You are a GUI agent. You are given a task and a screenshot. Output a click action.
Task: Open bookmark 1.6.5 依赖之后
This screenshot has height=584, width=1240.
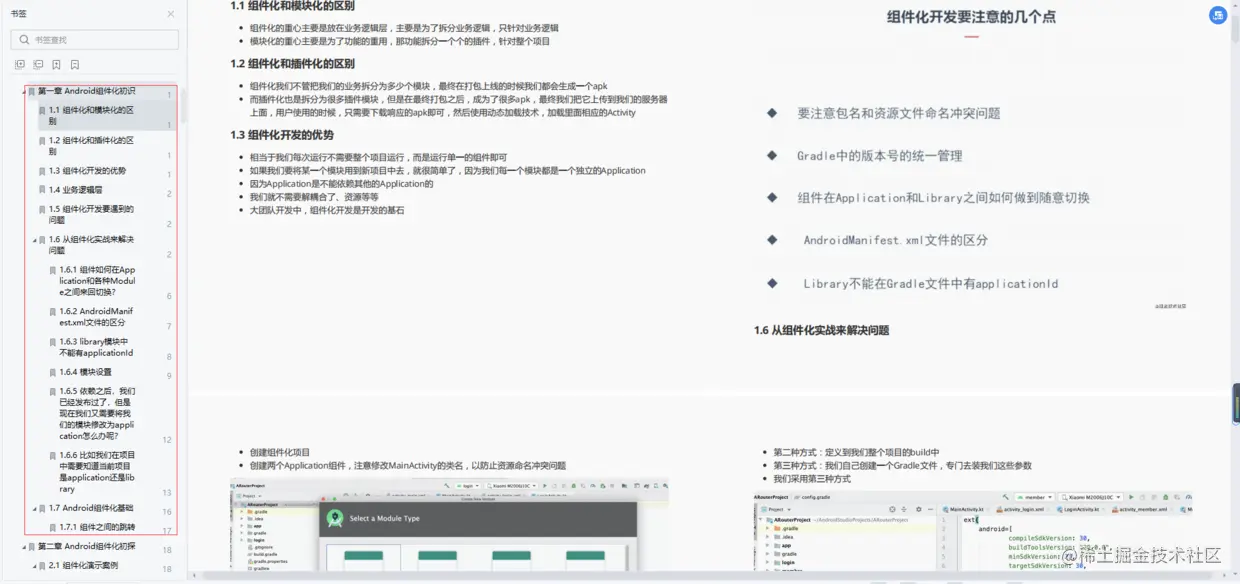coord(97,414)
